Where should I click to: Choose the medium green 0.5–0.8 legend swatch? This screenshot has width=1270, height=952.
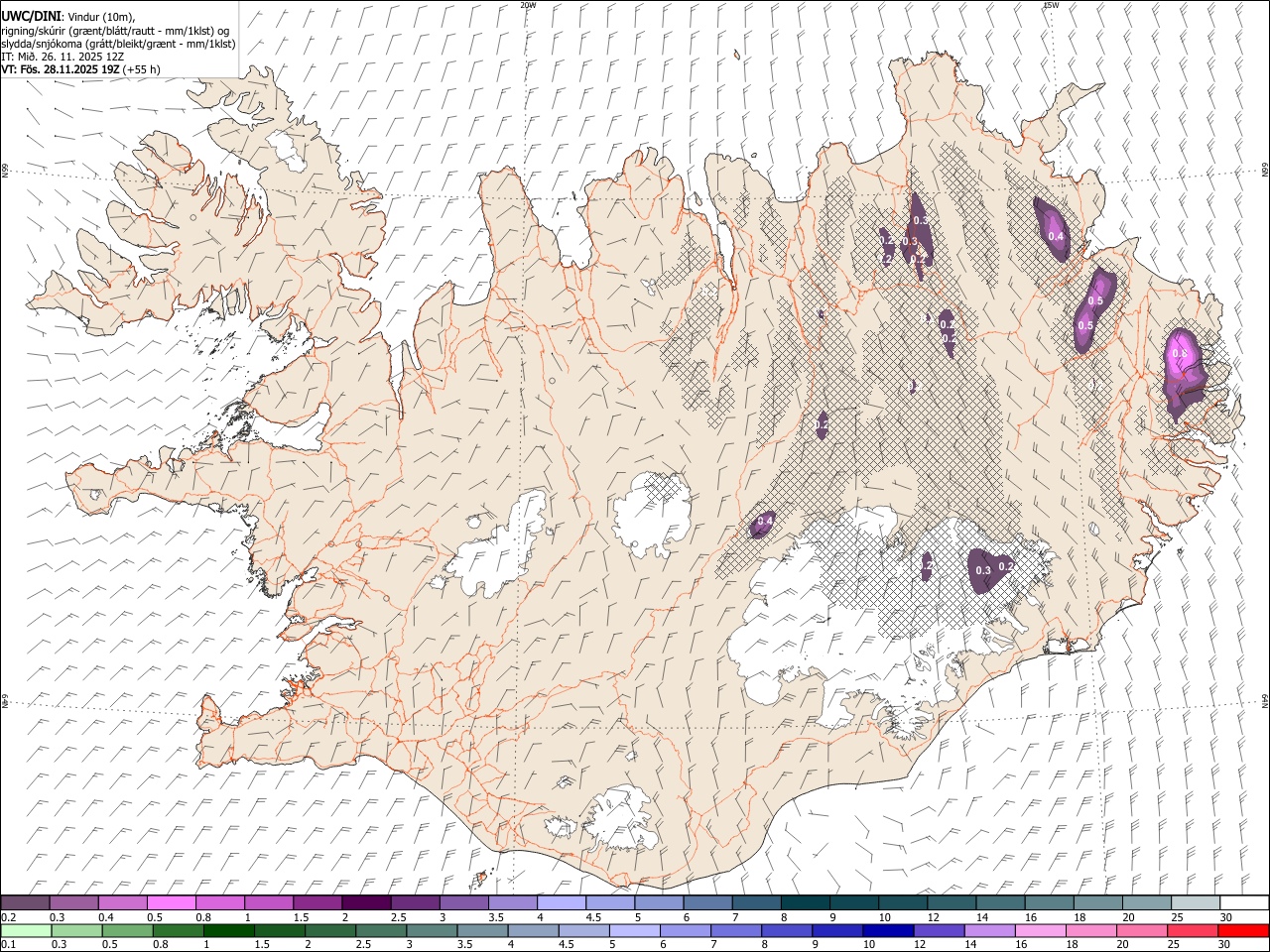[x=128, y=930]
